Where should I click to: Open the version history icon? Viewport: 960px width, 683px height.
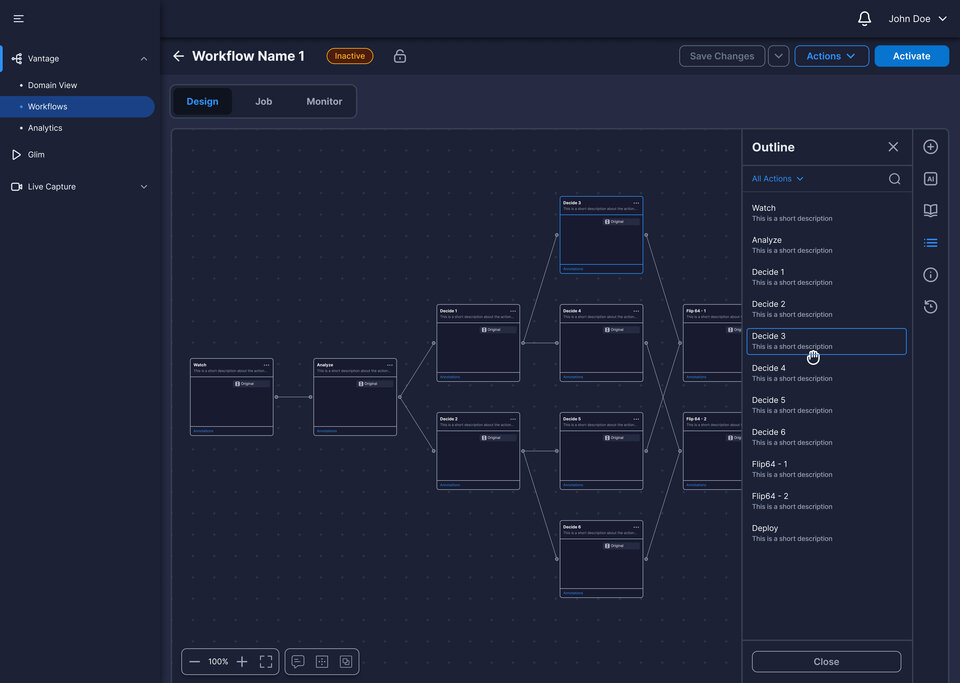pyautogui.click(x=930, y=307)
